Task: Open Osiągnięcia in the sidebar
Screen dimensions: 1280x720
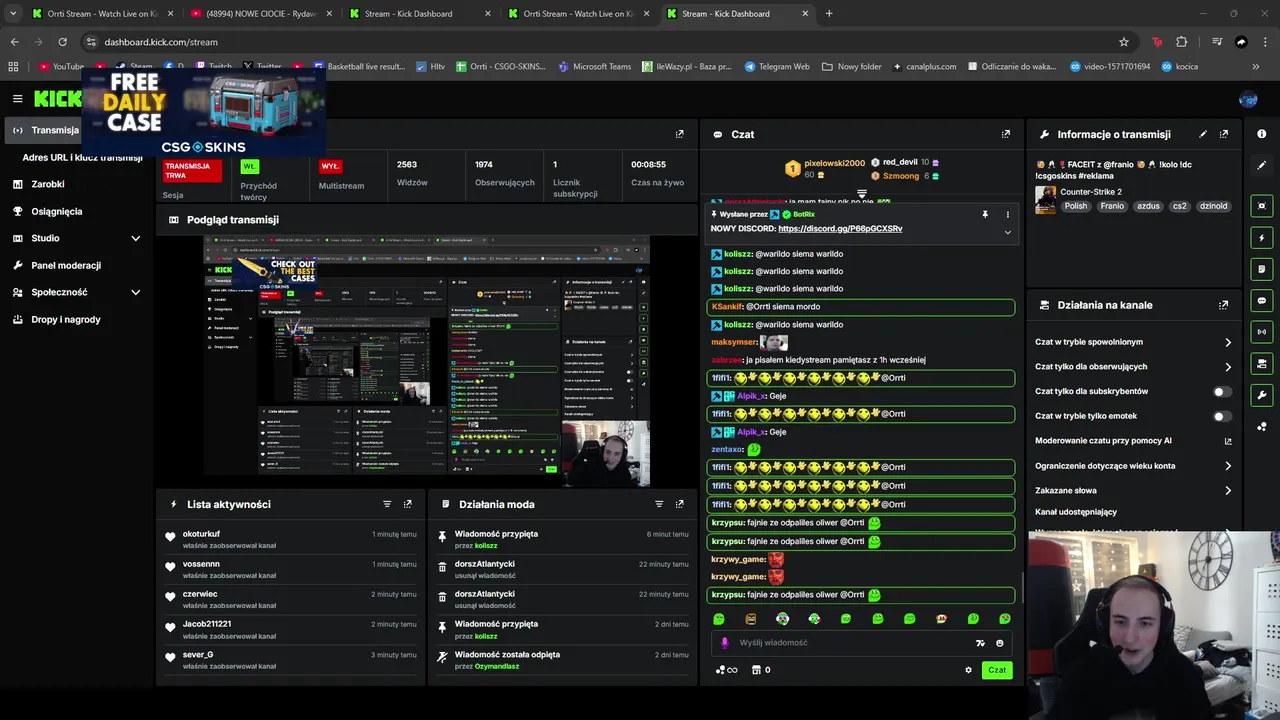Action: (x=56, y=211)
